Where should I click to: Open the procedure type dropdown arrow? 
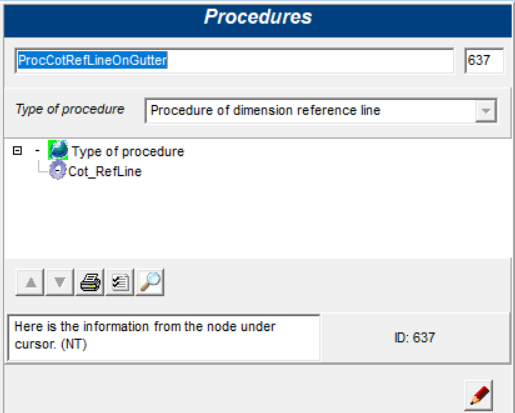click(x=486, y=111)
